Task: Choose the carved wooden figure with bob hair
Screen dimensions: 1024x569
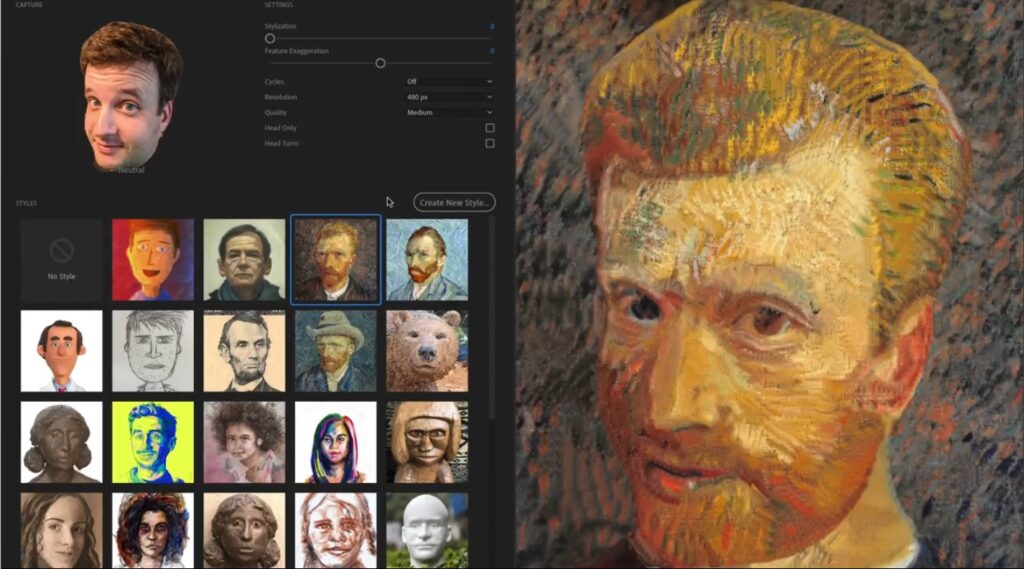Action: (x=427, y=442)
